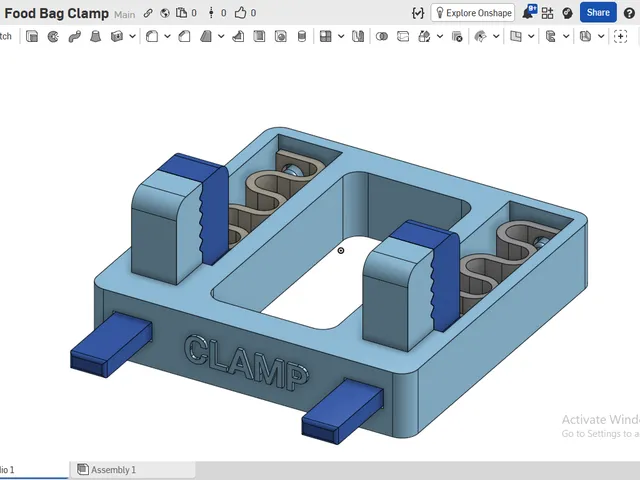
Task: Select the Extrude tool
Action: [32, 37]
